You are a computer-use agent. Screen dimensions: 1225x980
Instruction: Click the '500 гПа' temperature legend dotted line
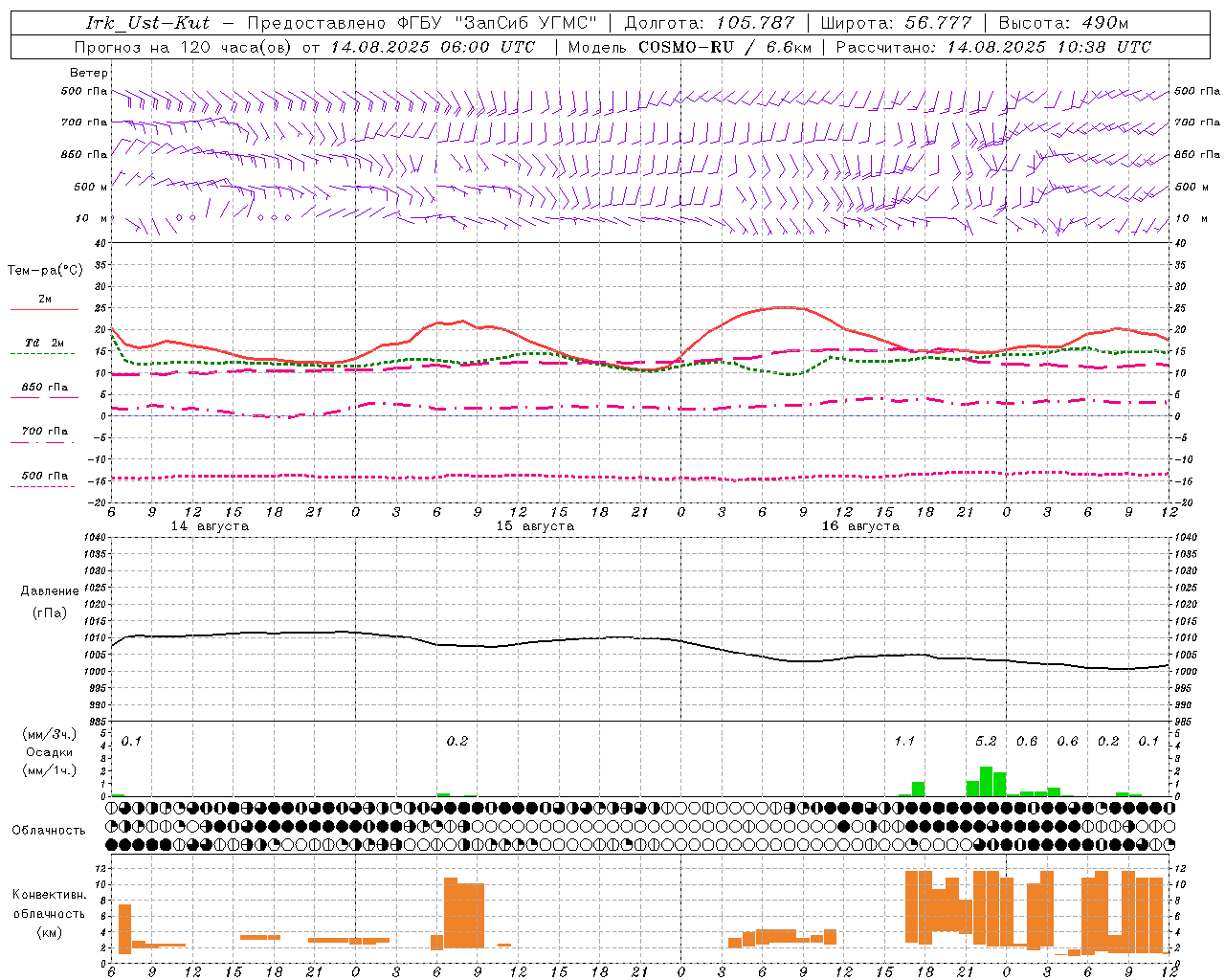coord(43,486)
